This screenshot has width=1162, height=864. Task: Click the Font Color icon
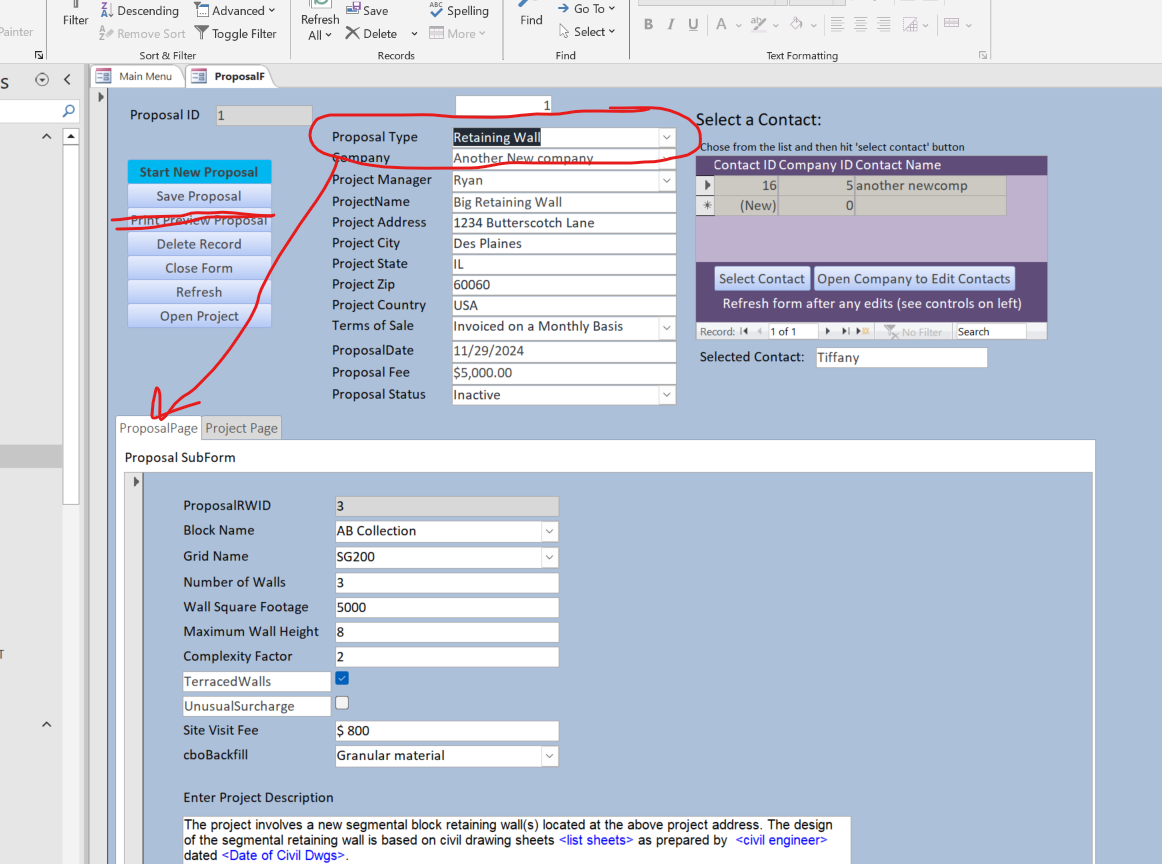pyautogui.click(x=721, y=24)
